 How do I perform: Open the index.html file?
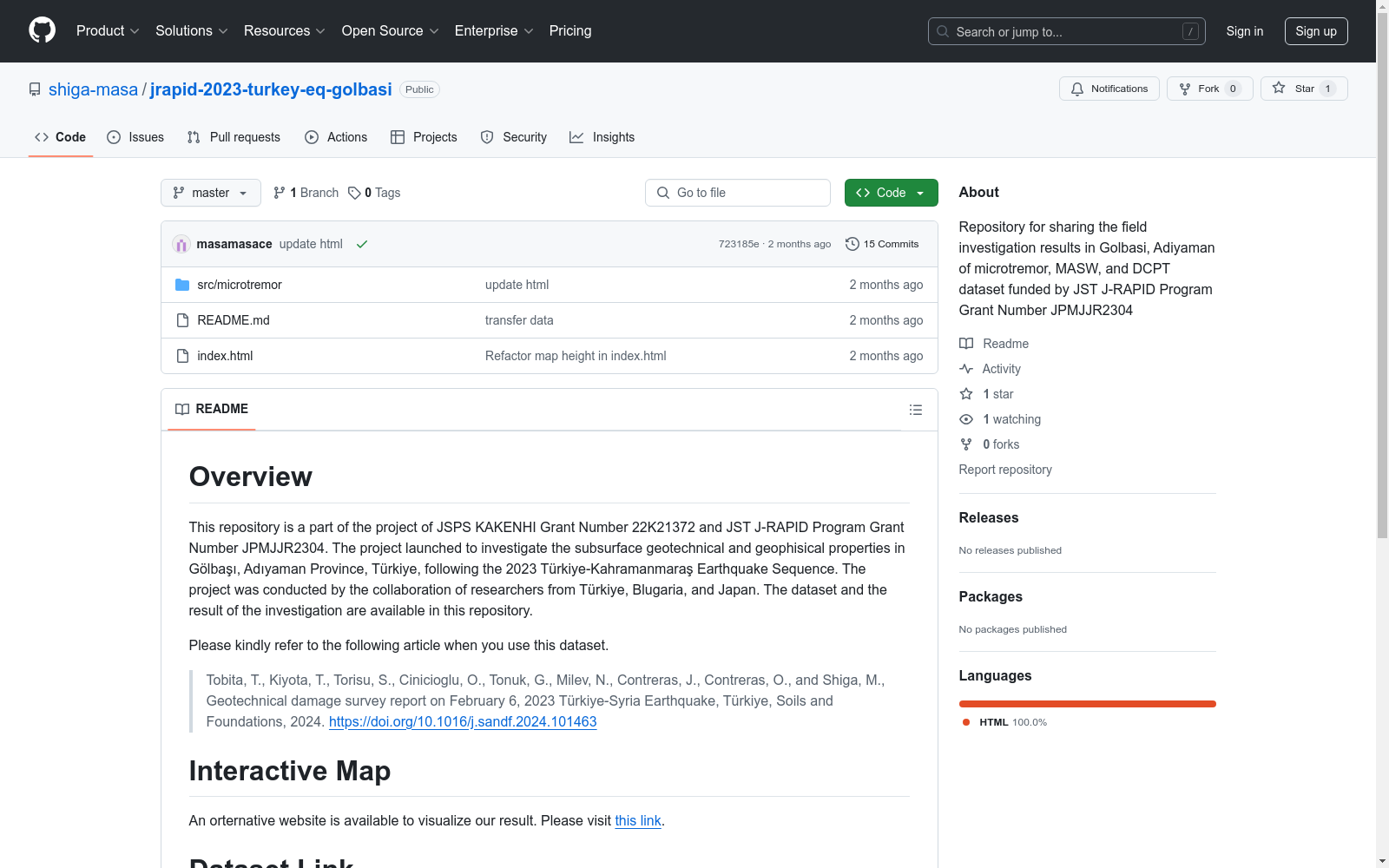click(225, 356)
